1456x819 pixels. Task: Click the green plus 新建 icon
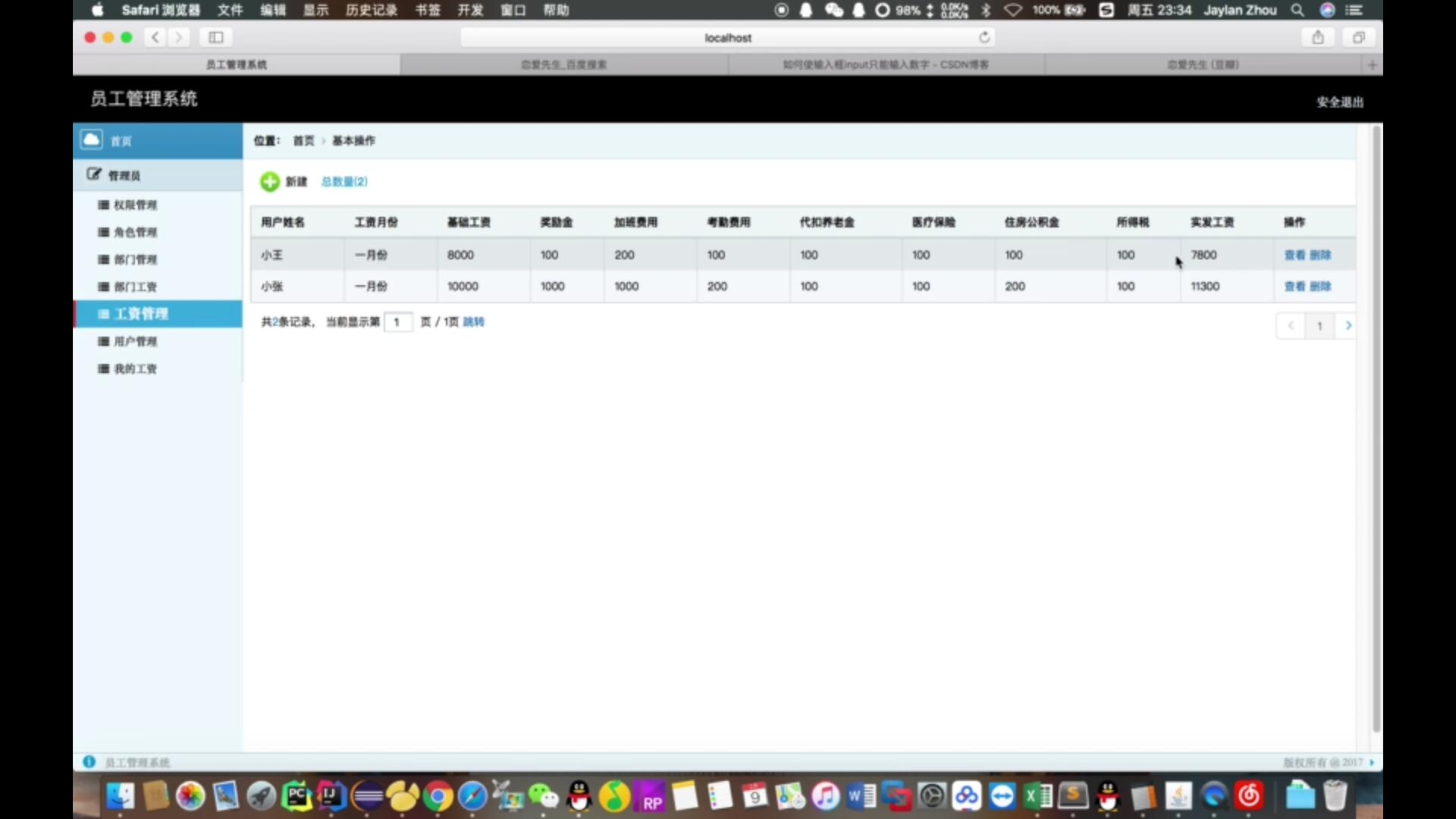tap(269, 182)
